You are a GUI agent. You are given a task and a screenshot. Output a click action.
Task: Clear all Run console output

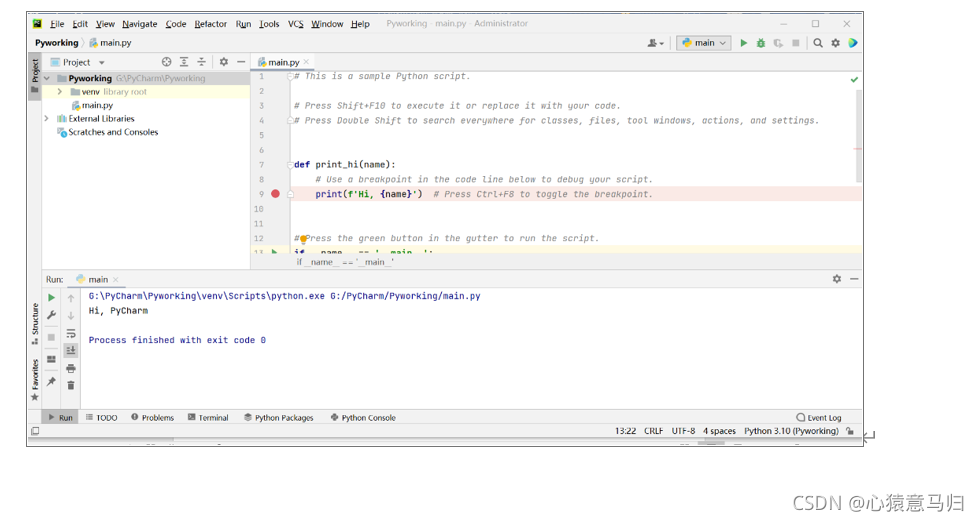click(71, 385)
